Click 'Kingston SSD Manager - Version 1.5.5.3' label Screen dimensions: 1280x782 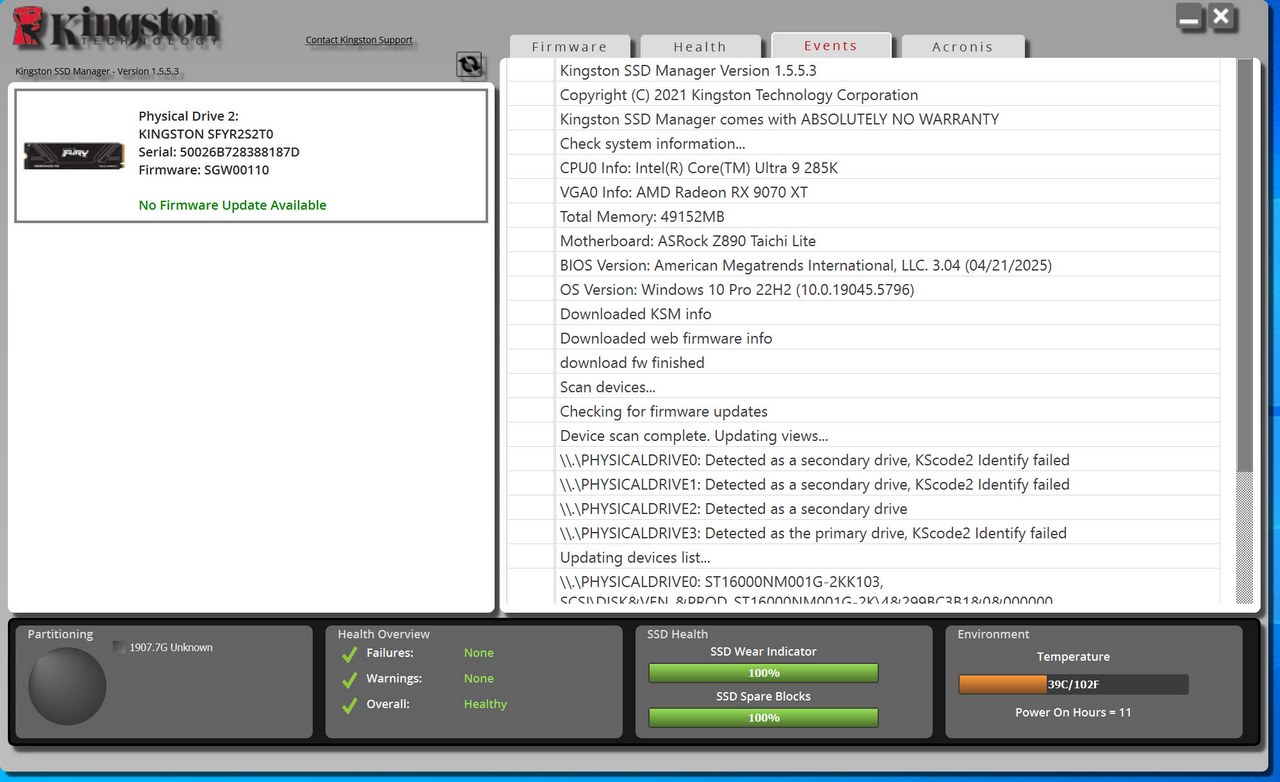97,71
